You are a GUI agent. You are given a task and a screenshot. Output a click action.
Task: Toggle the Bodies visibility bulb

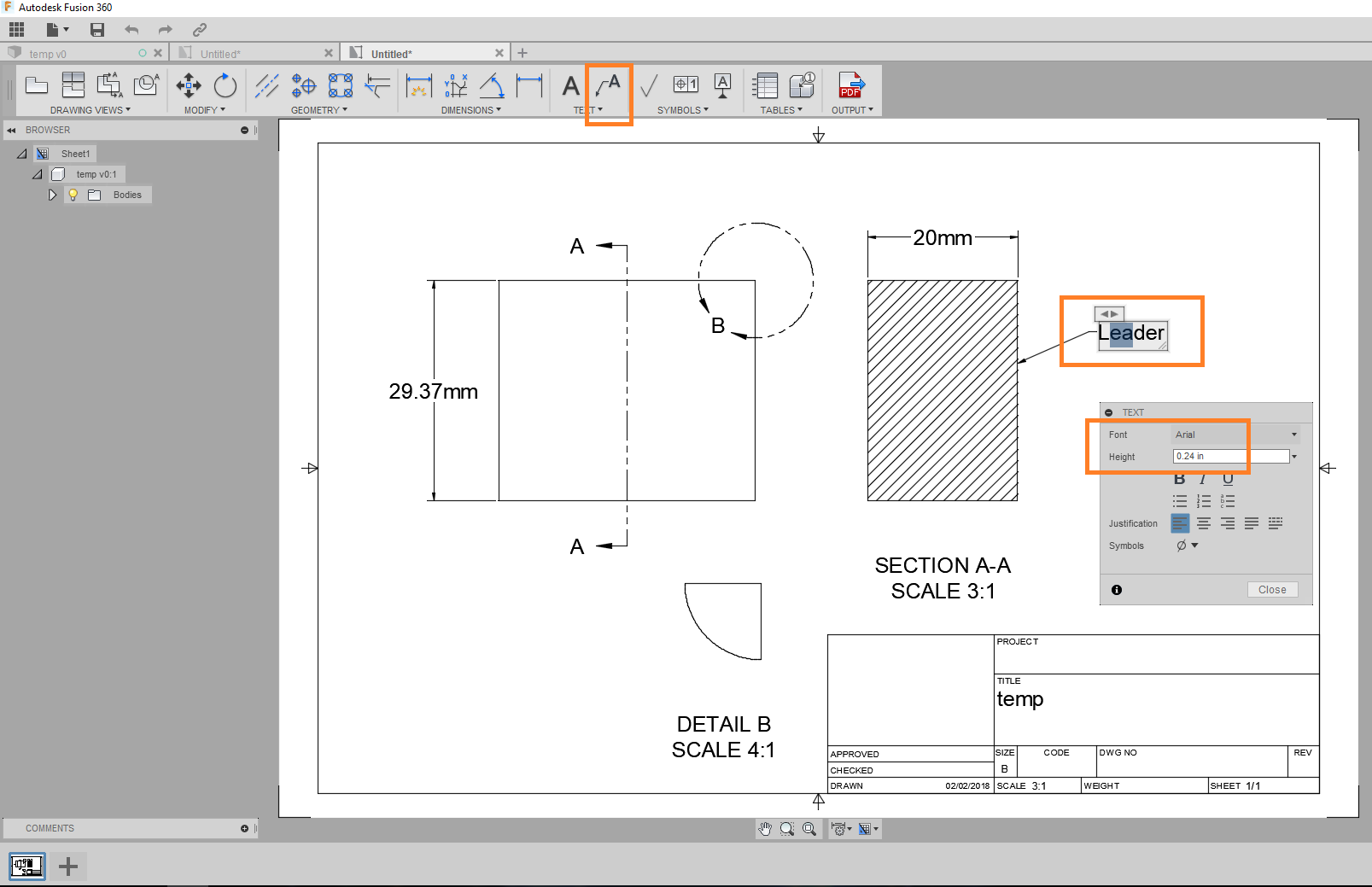coord(73,195)
